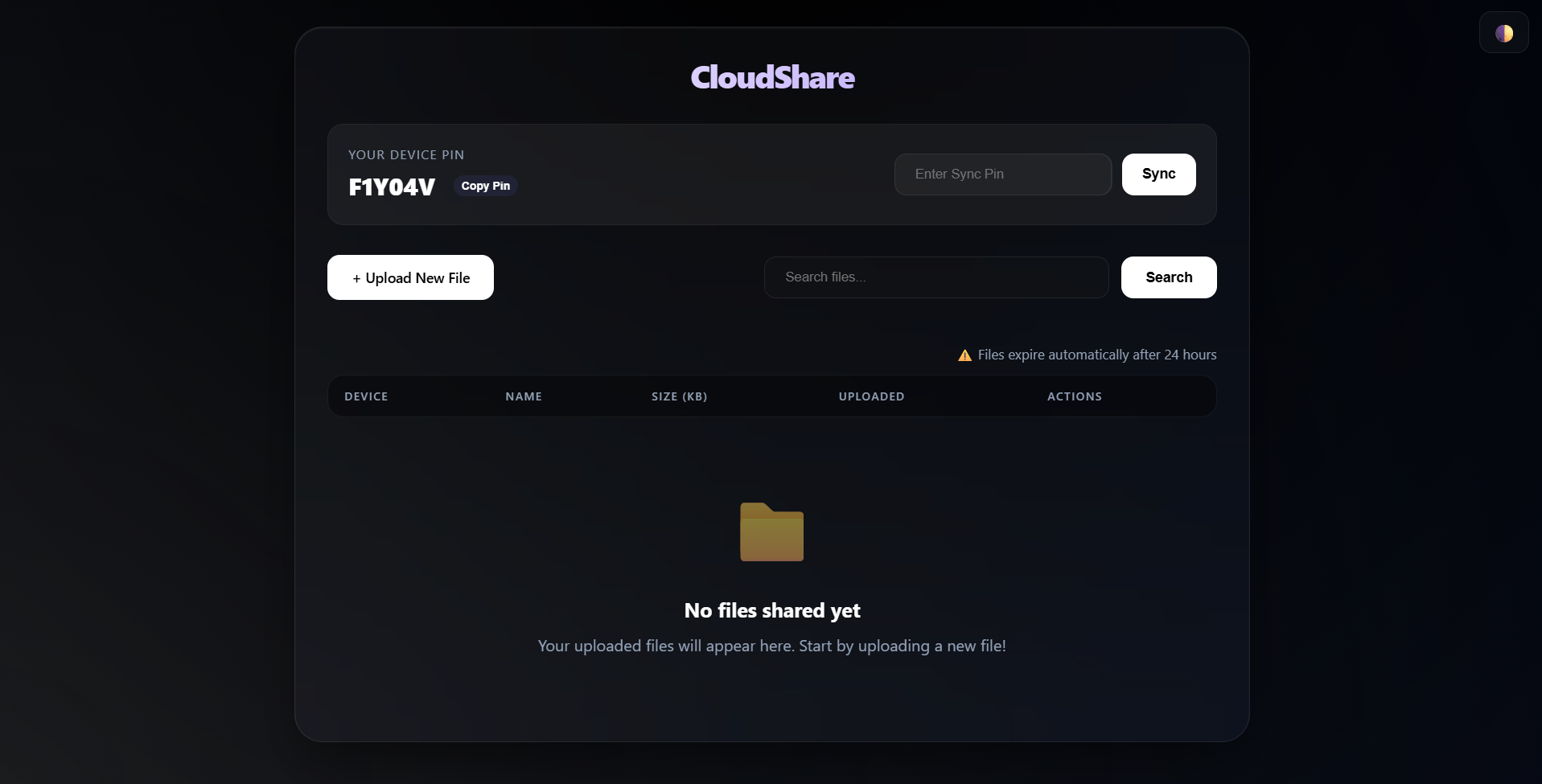Click the 'No files shared yet' heading
Image resolution: width=1542 pixels, height=784 pixels.
point(772,610)
